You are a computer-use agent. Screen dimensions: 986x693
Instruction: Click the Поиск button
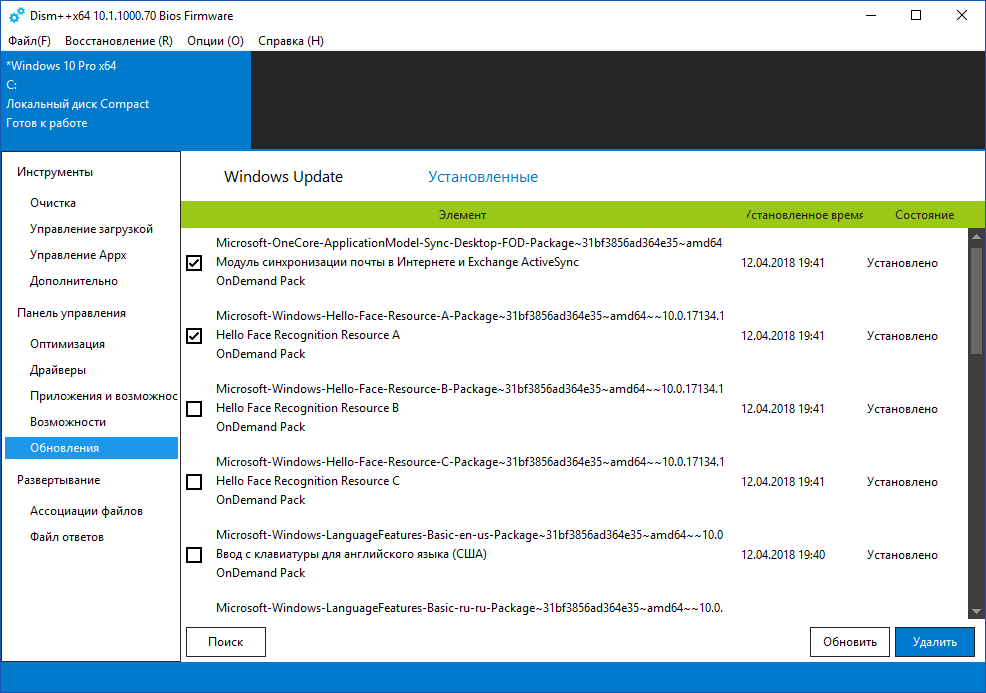point(226,642)
